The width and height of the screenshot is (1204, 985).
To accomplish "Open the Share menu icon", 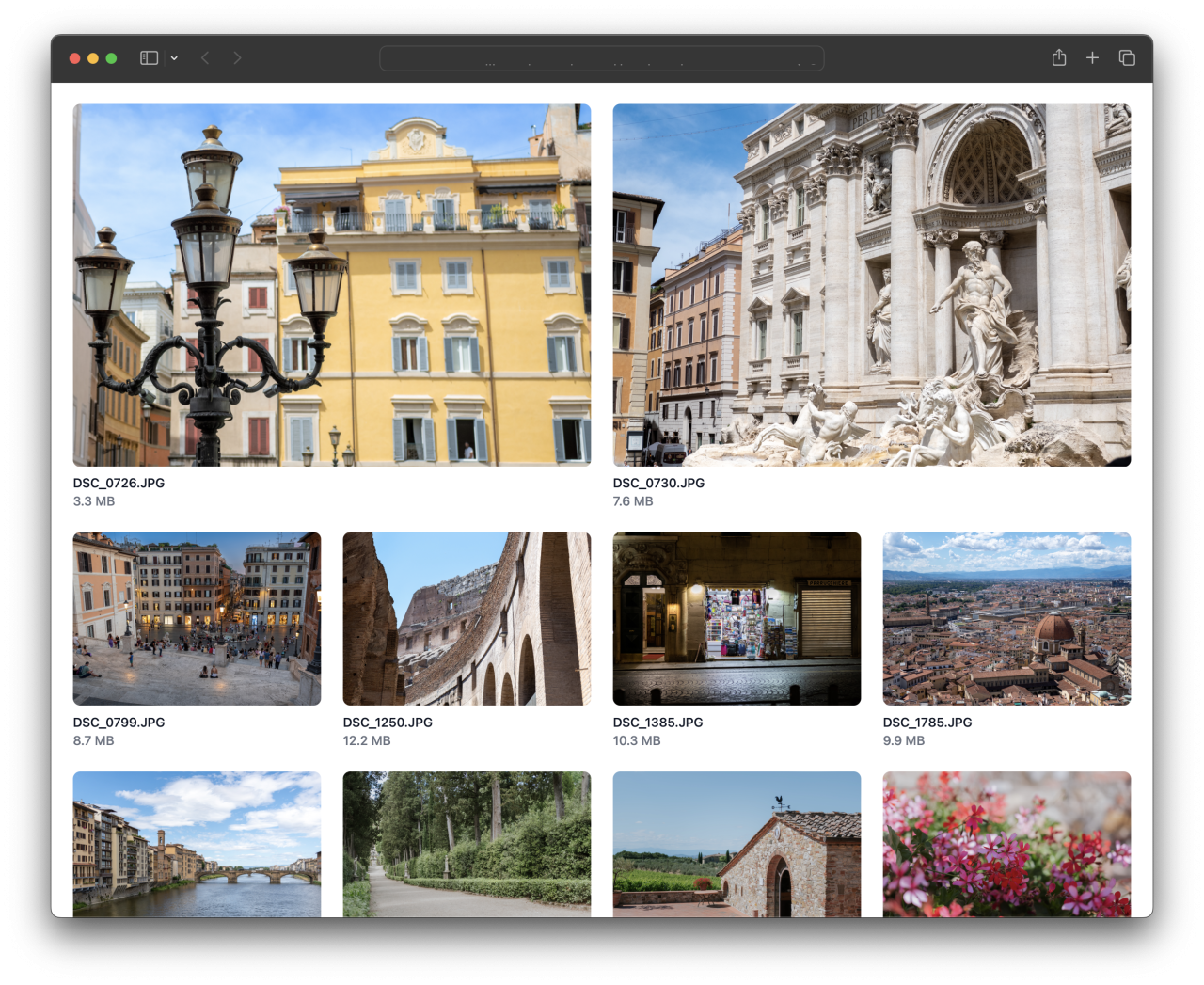I will tap(1059, 57).
